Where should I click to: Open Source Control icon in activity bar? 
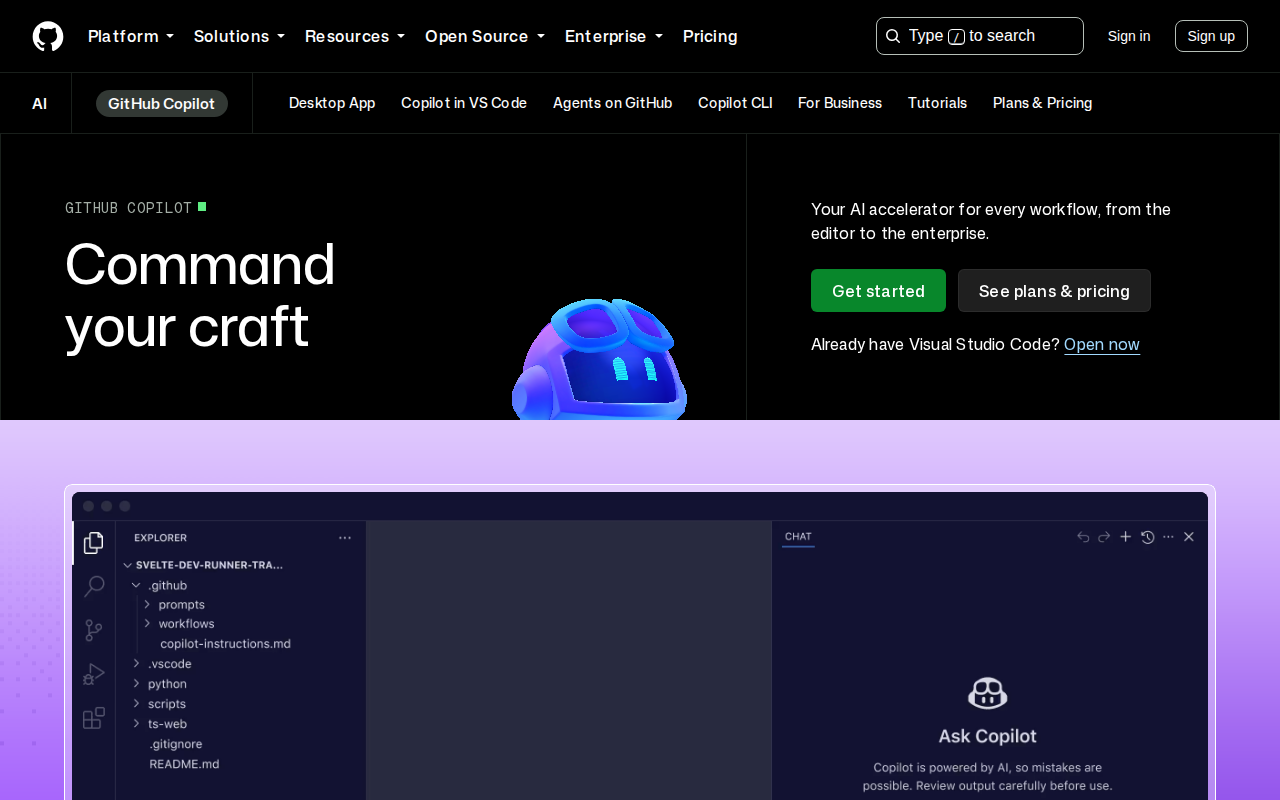coord(94,630)
